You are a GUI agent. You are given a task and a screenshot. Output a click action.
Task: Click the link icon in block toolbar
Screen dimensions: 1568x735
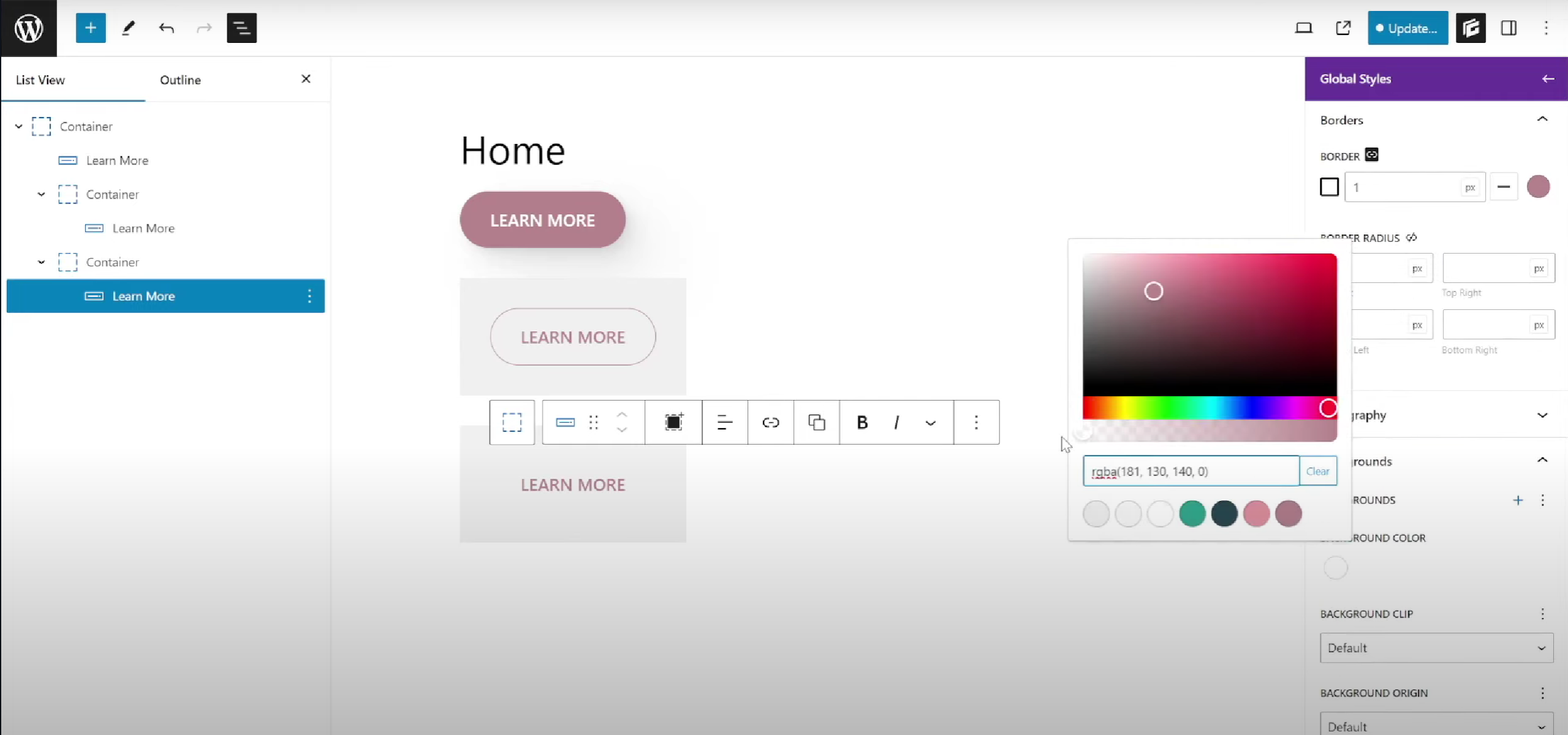[770, 422]
